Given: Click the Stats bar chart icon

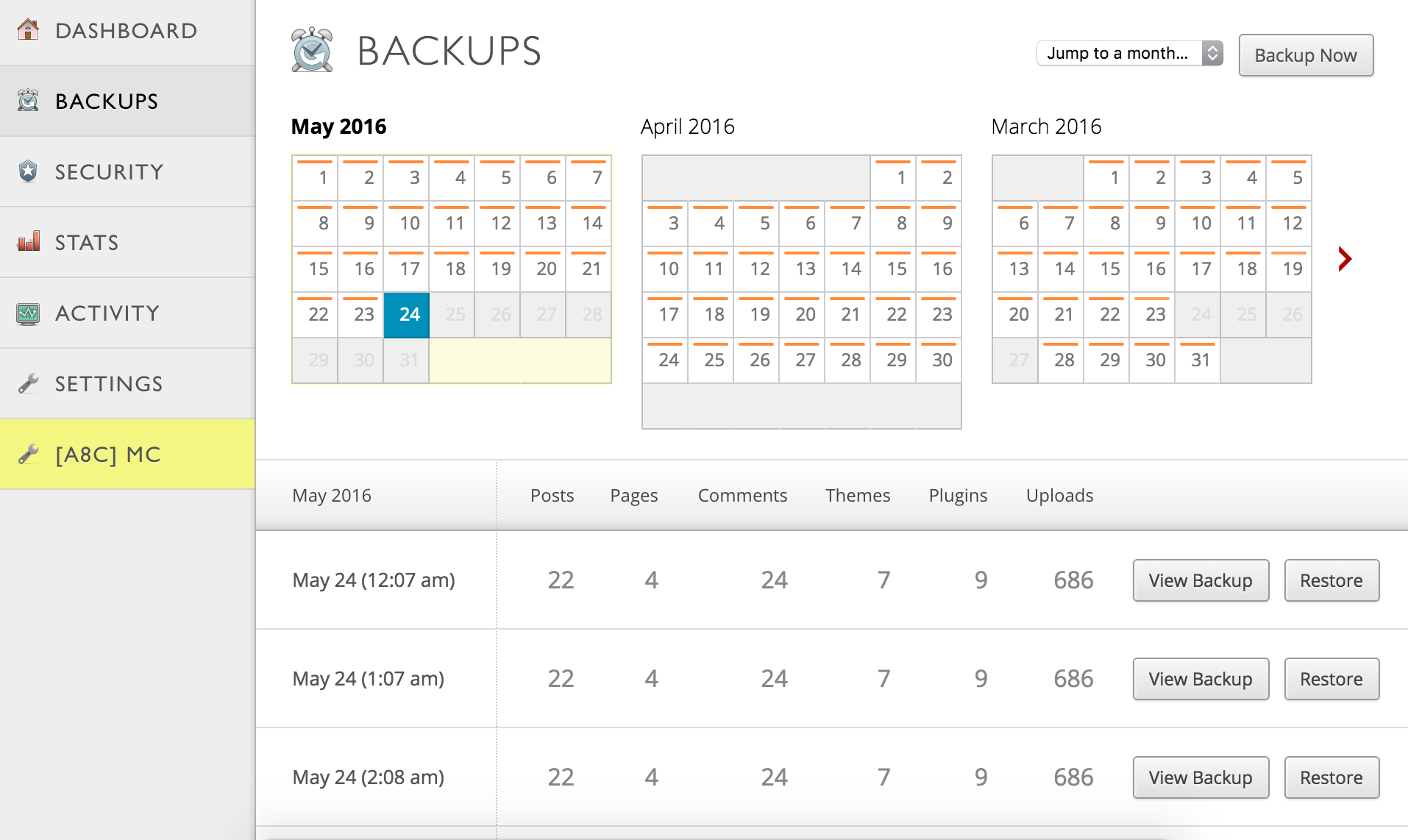Looking at the screenshot, I should 28,242.
